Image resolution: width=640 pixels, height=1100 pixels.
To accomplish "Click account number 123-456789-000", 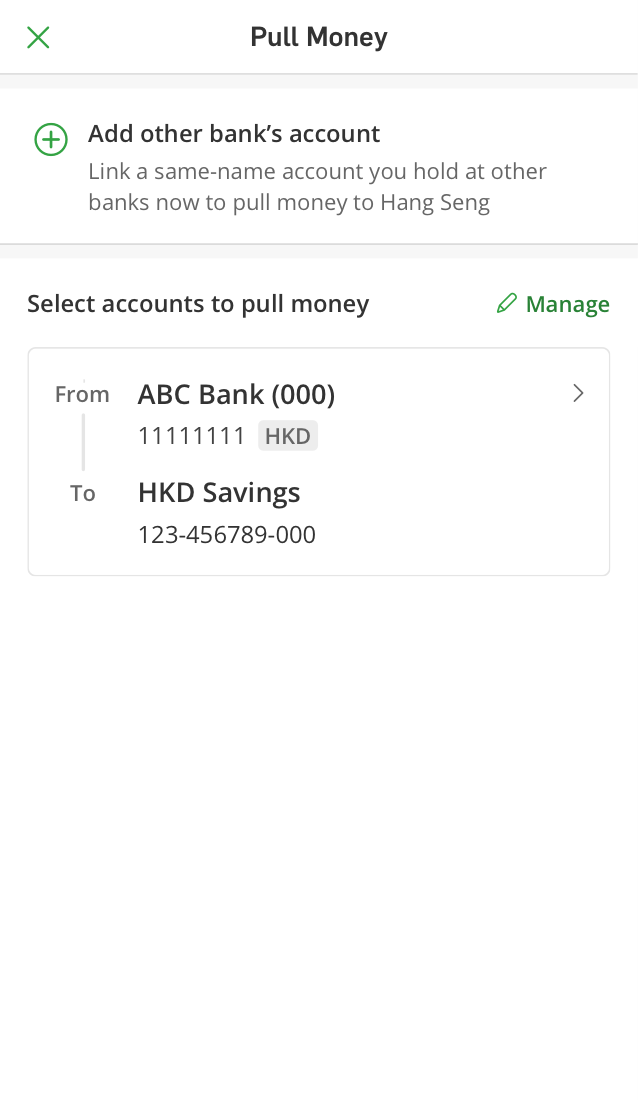I will click(227, 535).
